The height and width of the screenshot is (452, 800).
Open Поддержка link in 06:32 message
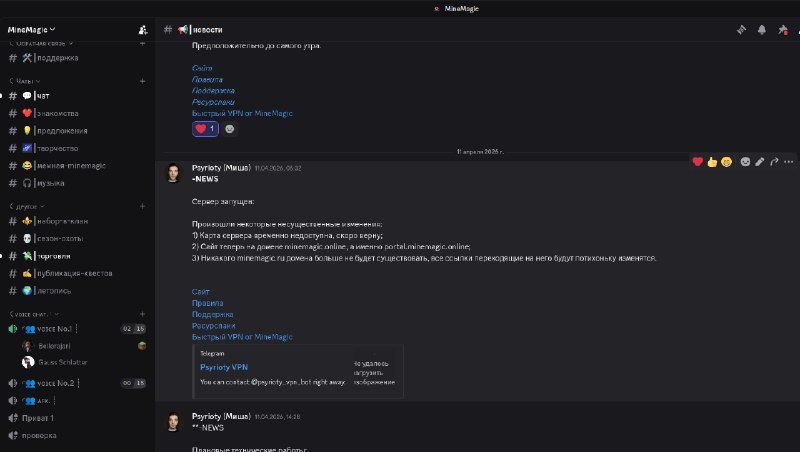[212, 314]
